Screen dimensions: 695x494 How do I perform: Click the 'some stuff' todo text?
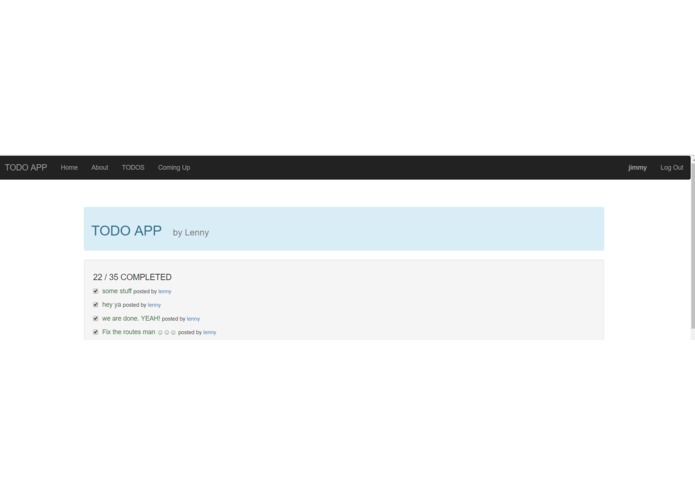pos(117,291)
